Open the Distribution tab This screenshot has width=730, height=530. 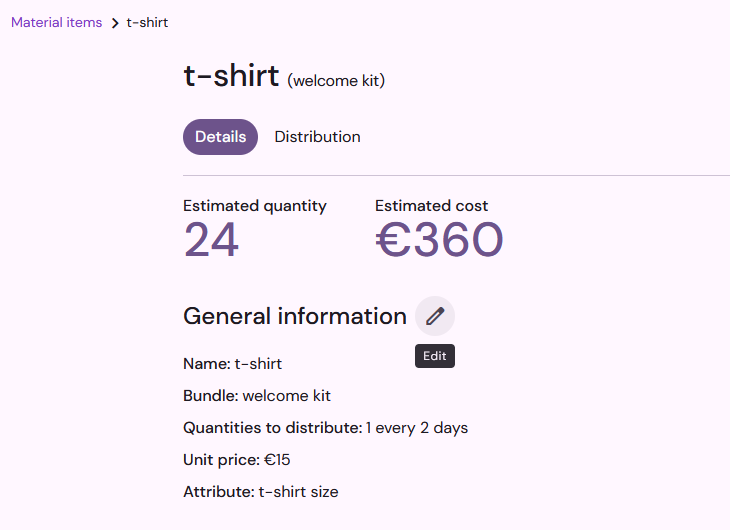tap(318, 137)
